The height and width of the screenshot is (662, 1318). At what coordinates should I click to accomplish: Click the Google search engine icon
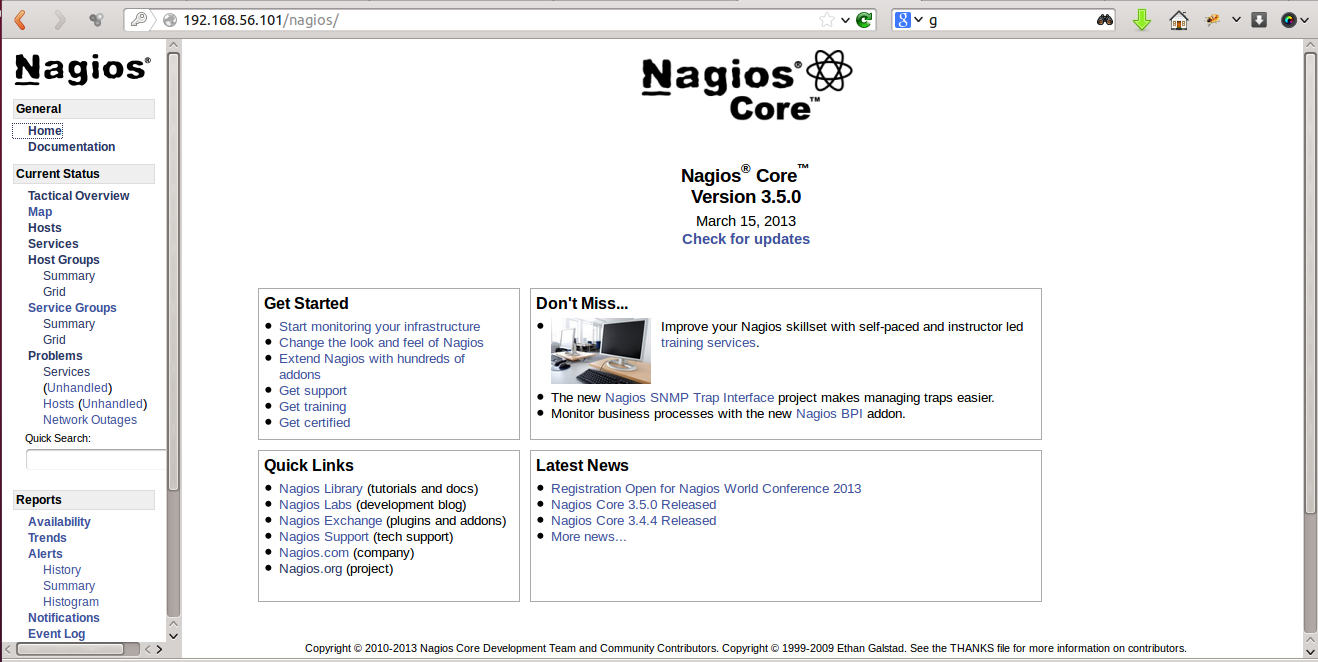[903, 19]
